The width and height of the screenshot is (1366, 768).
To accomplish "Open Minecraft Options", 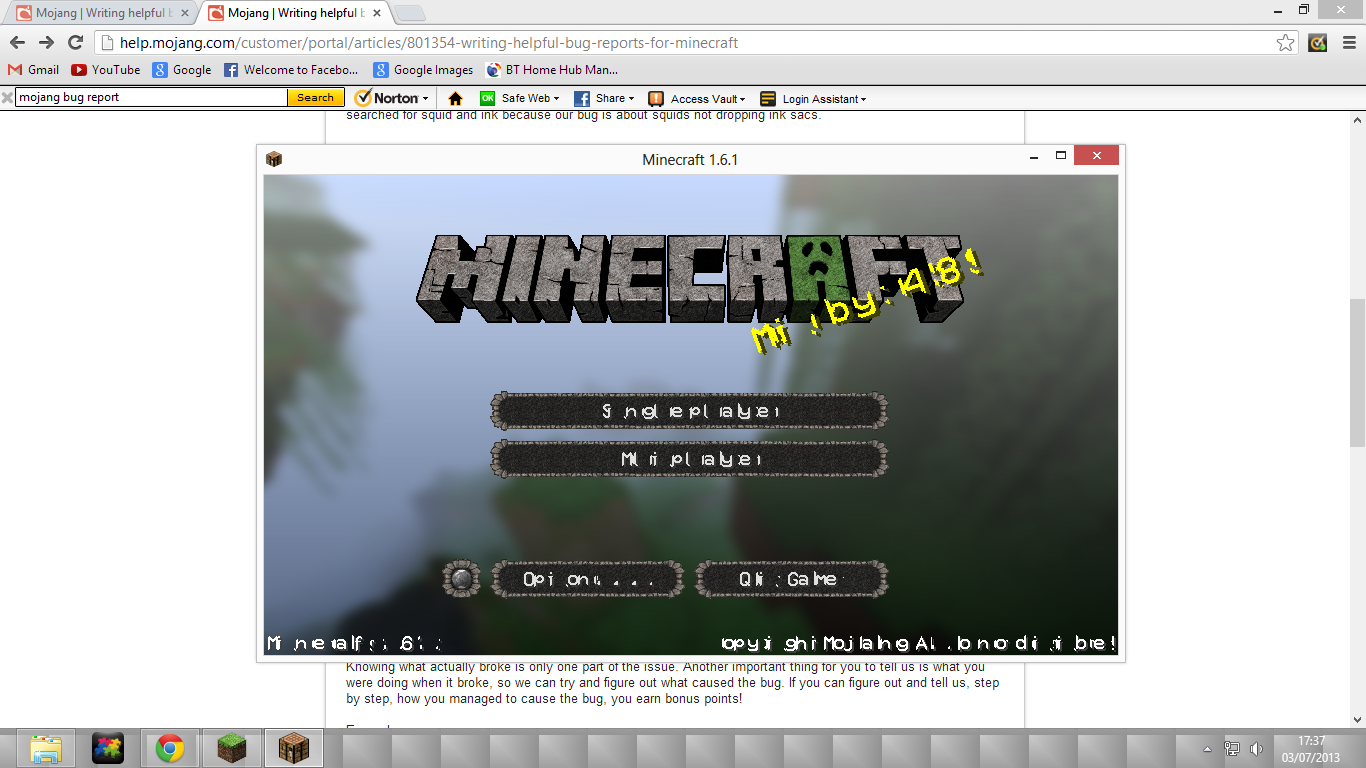I will click(x=587, y=579).
